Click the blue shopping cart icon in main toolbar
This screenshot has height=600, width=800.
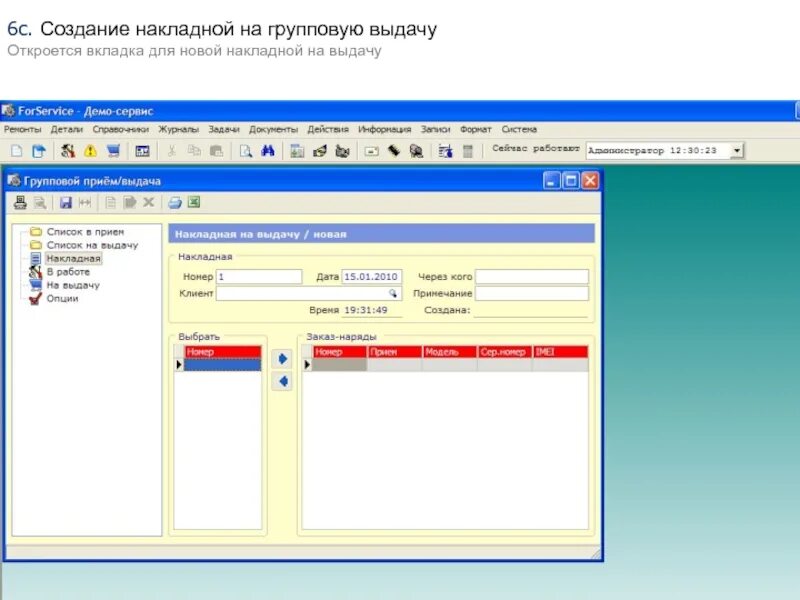pyautogui.click(x=113, y=151)
